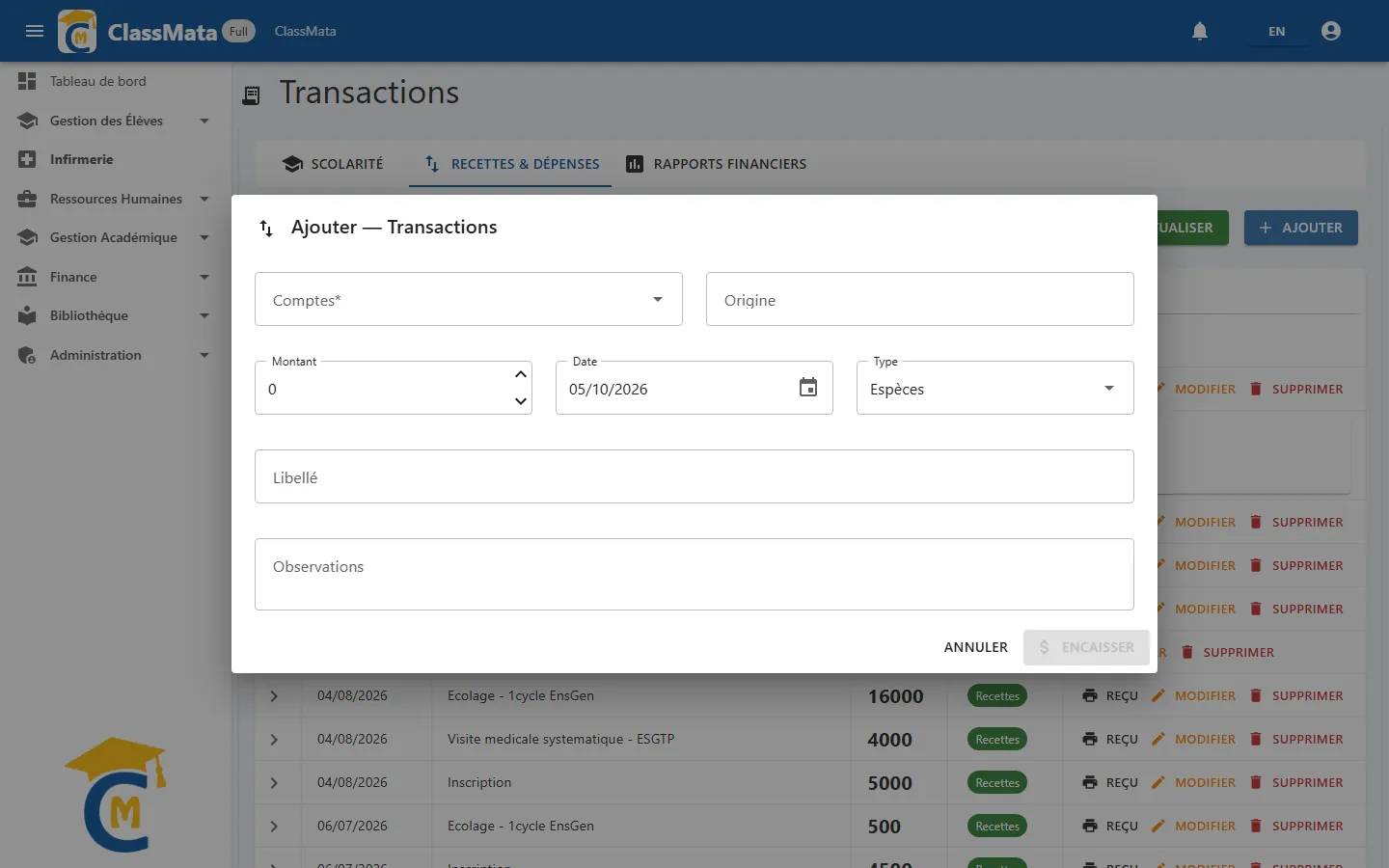Click the Ajouter button
Image resolution: width=1389 pixels, height=868 pixels.
(x=1300, y=228)
